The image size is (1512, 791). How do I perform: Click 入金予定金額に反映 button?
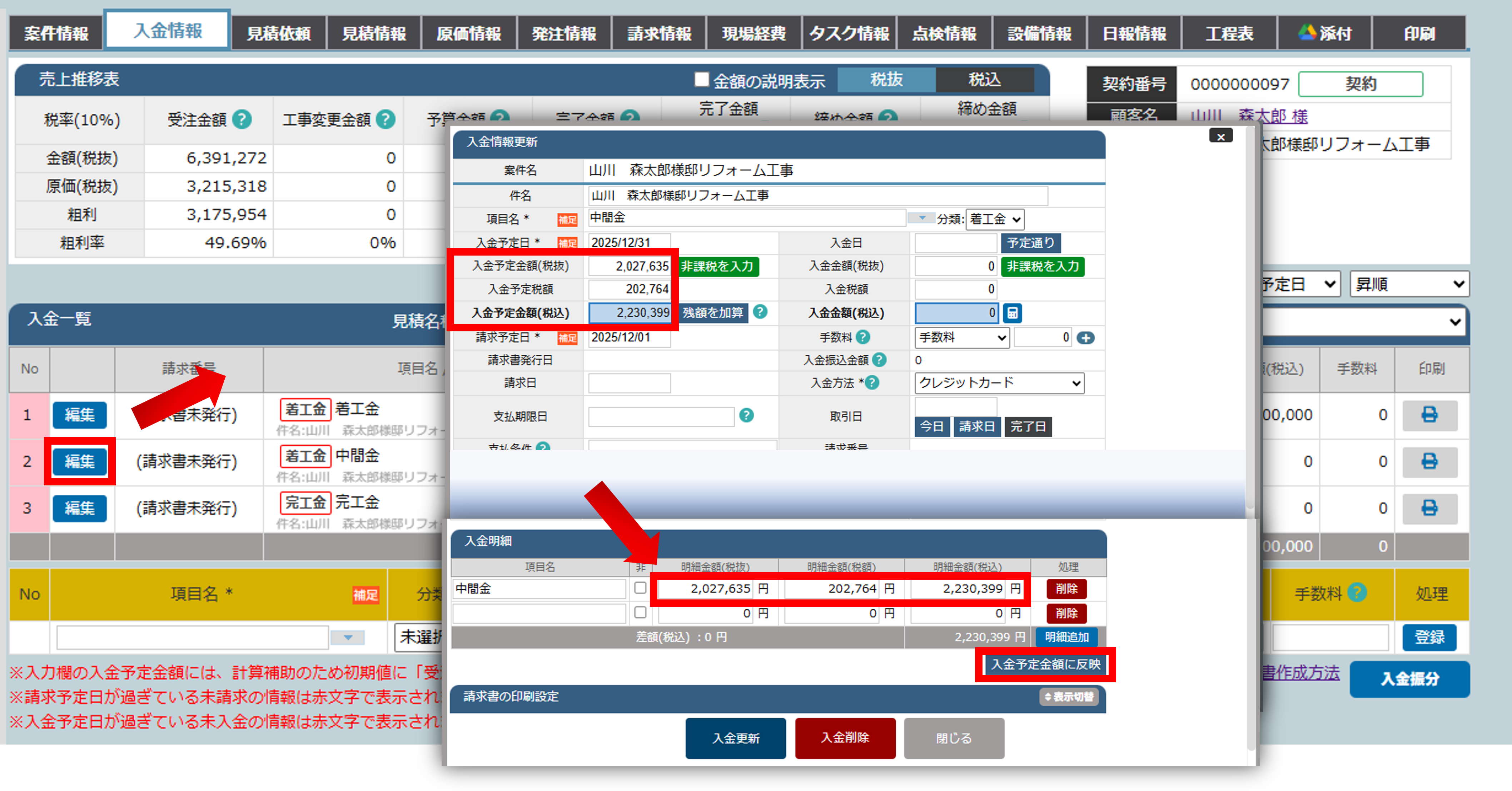[1045, 664]
